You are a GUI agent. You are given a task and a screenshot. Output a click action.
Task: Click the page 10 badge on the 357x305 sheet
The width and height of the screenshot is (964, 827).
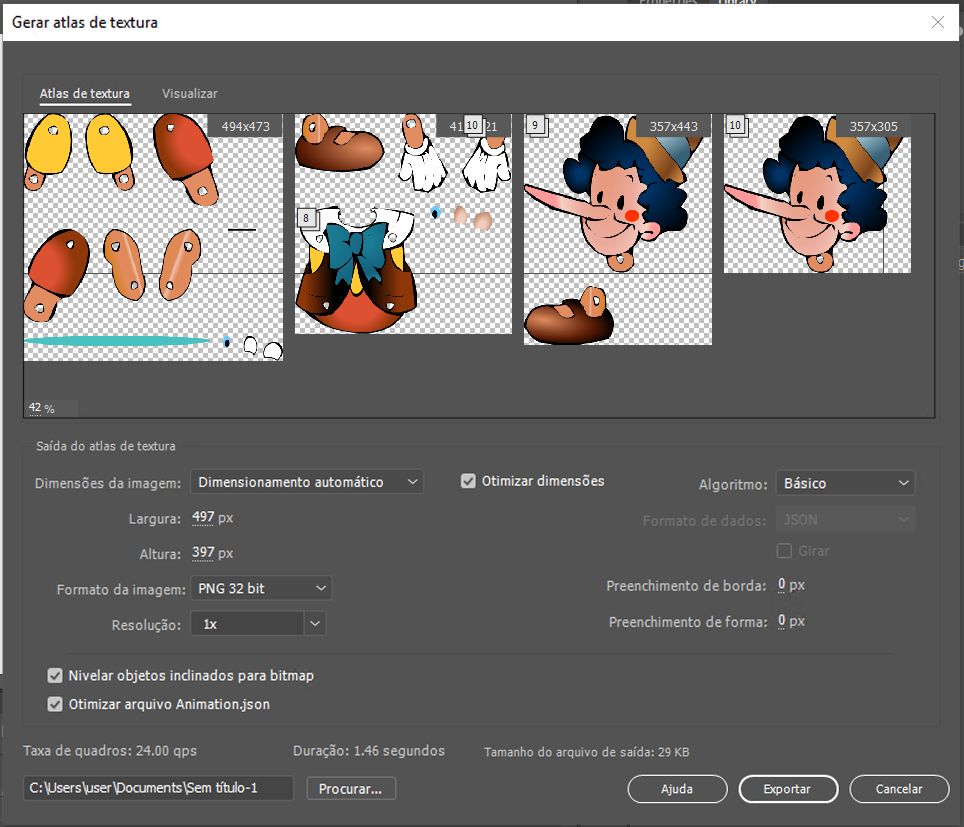click(736, 125)
